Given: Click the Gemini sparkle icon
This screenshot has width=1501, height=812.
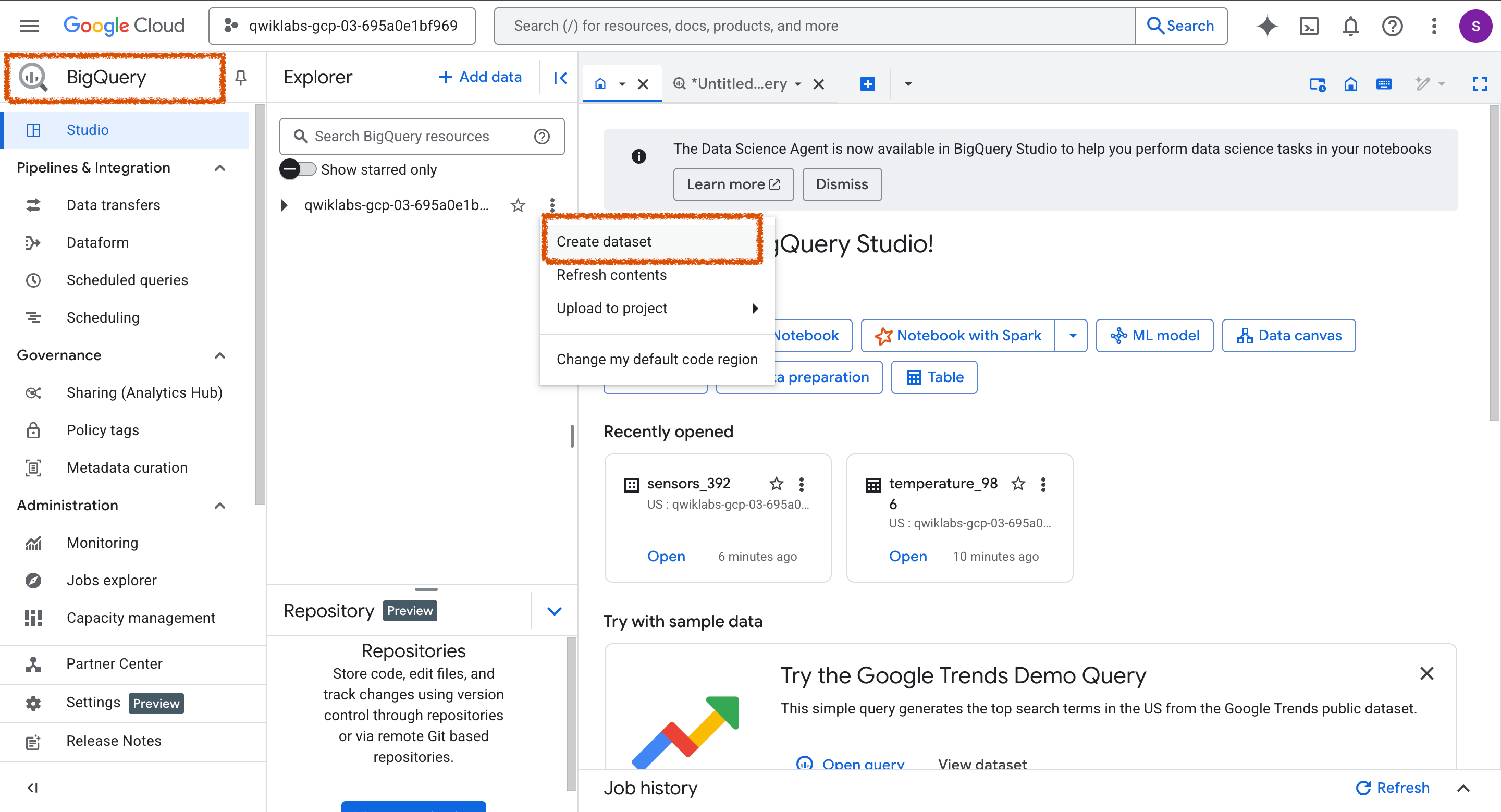Looking at the screenshot, I should pos(1267,26).
